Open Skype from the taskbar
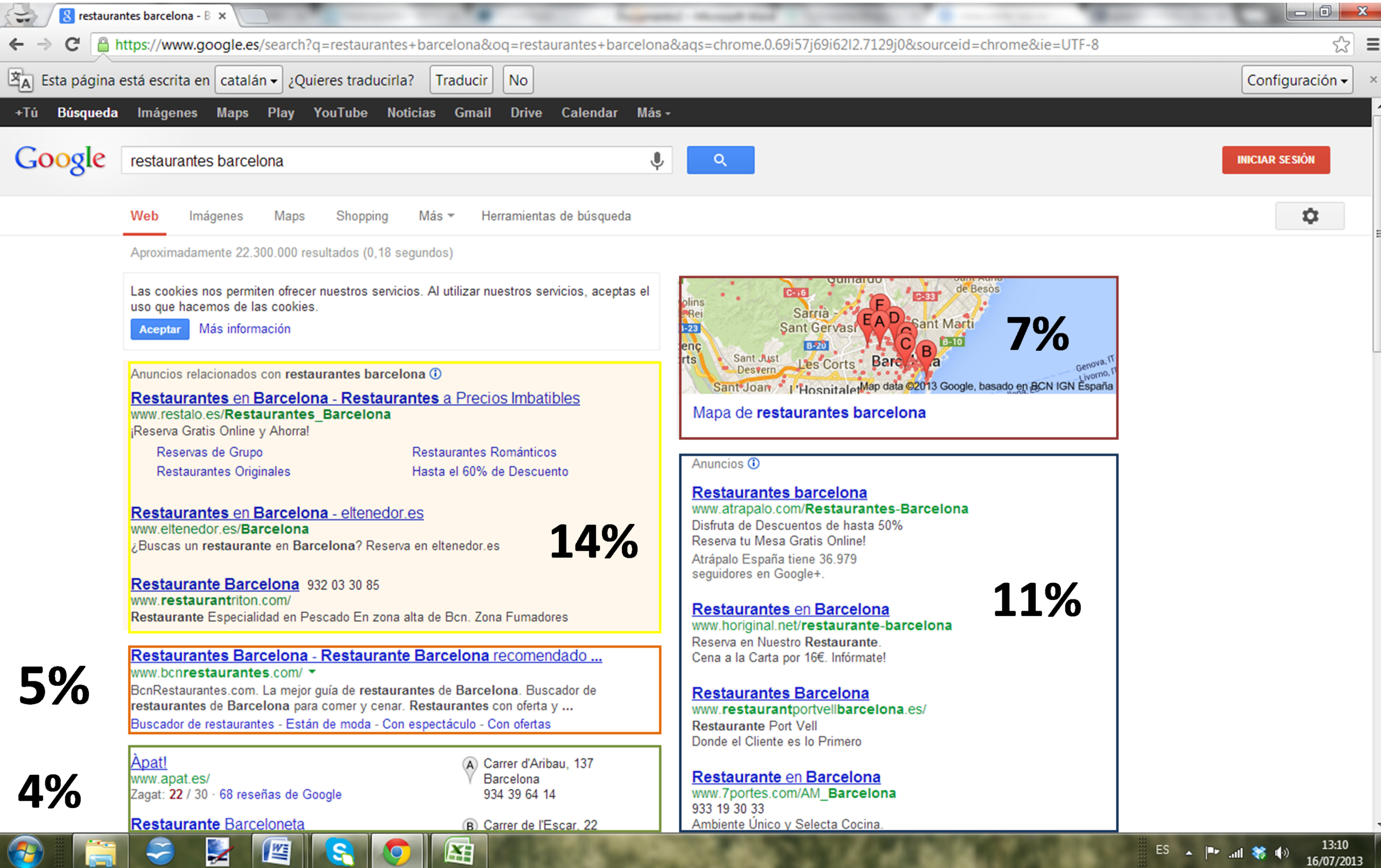Image resolution: width=1381 pixels, height=868 pixels. [x=339, y=851]
